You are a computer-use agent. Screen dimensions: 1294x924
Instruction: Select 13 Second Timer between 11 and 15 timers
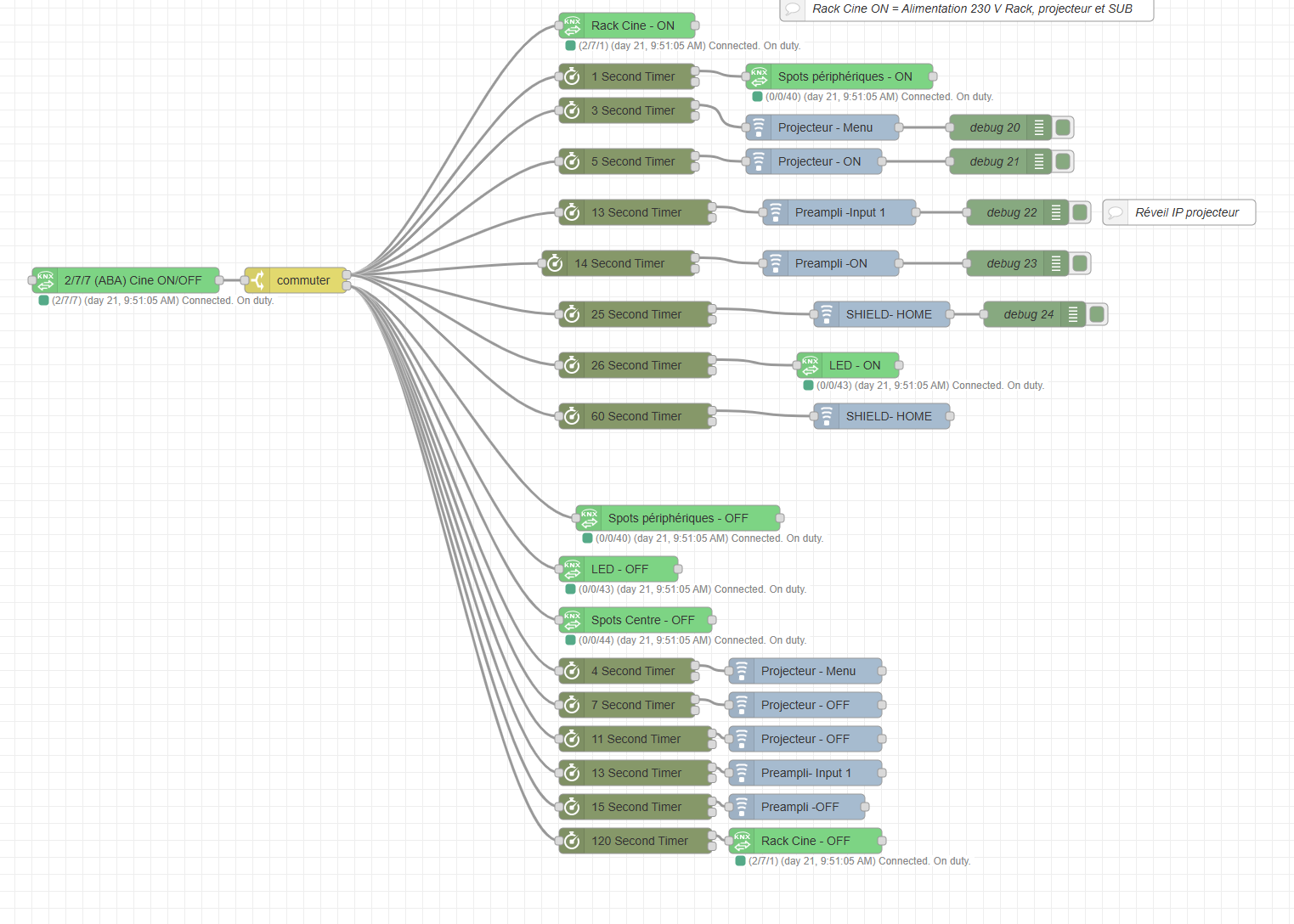pyautogui.click(x=636, y=773)
